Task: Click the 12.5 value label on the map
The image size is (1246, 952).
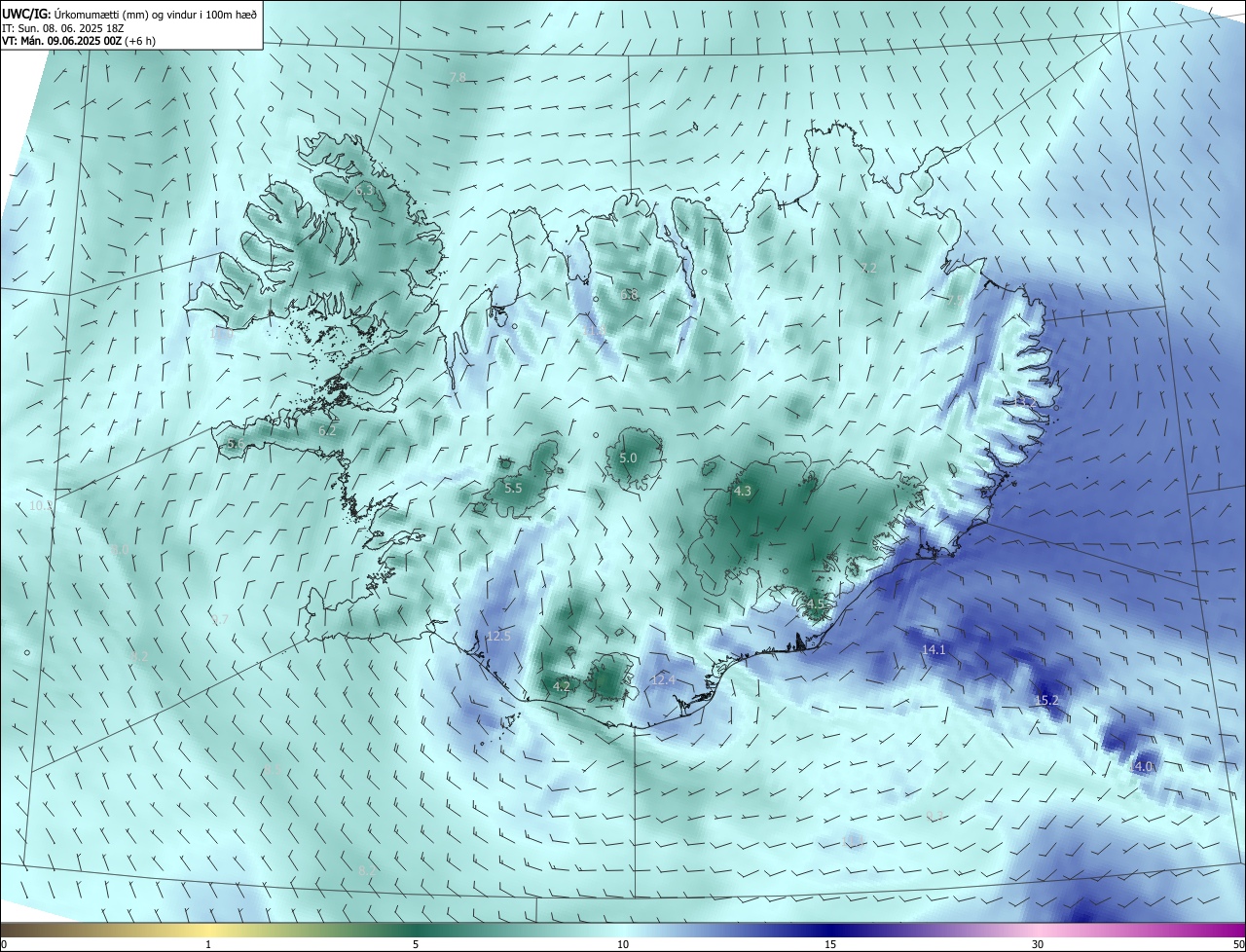Action: pyautogui.click(x=498, y=637)
